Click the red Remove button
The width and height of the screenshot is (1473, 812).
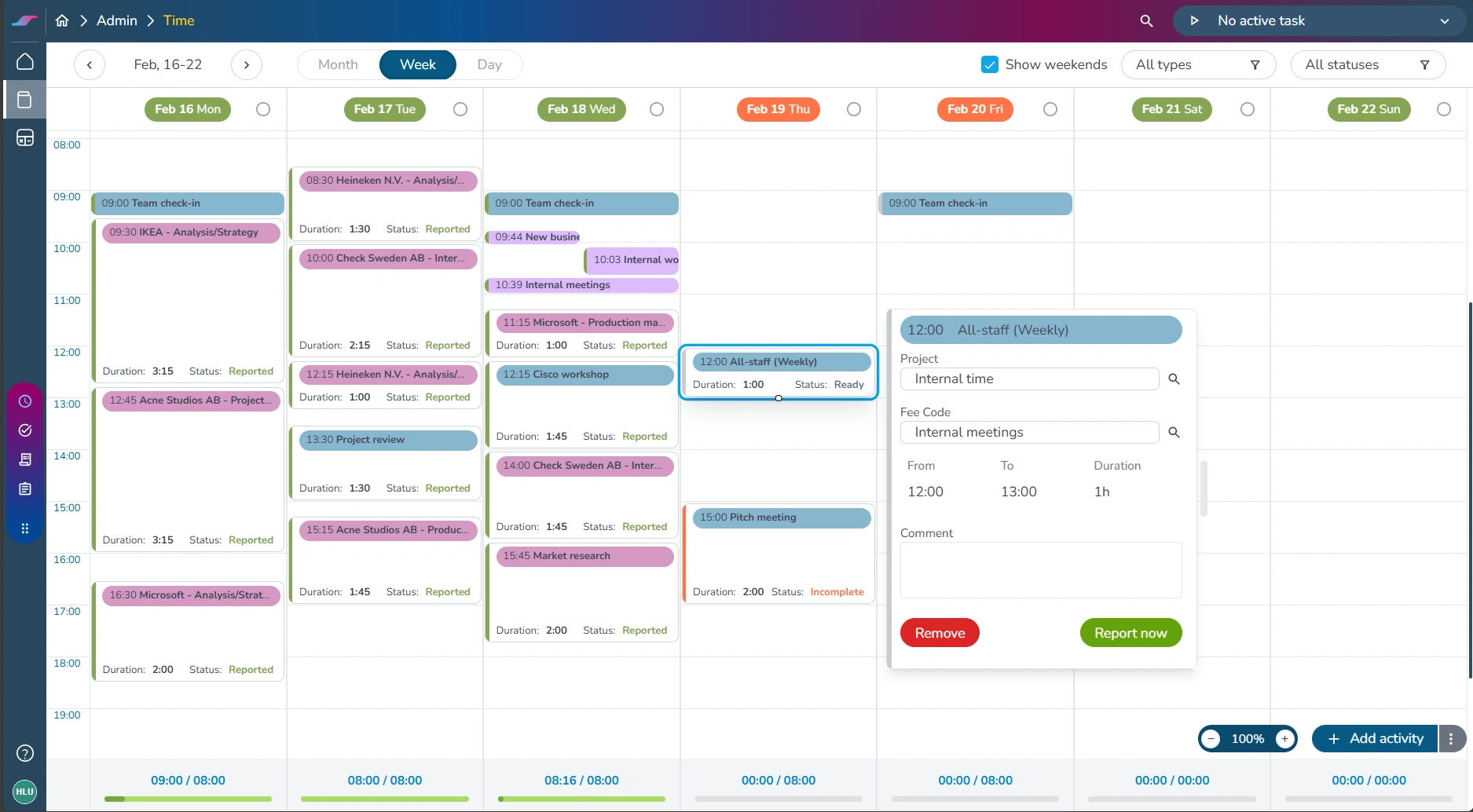coord(940,633)
